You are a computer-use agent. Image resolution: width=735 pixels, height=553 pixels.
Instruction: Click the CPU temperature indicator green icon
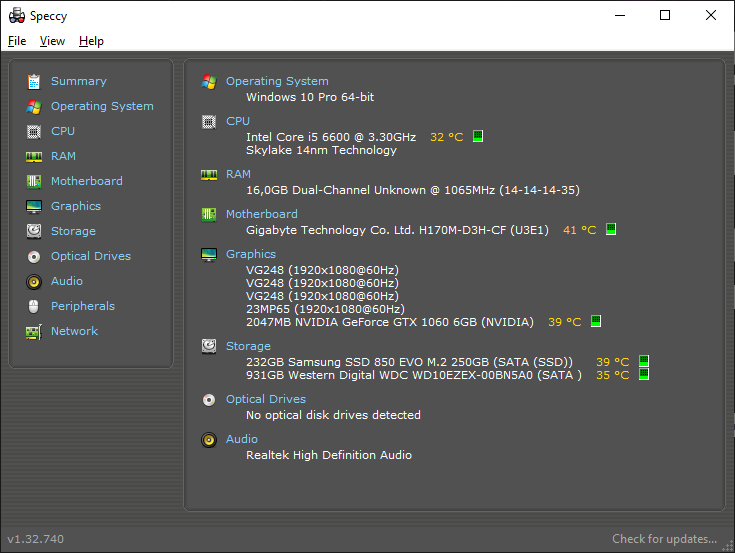point(478,136)
